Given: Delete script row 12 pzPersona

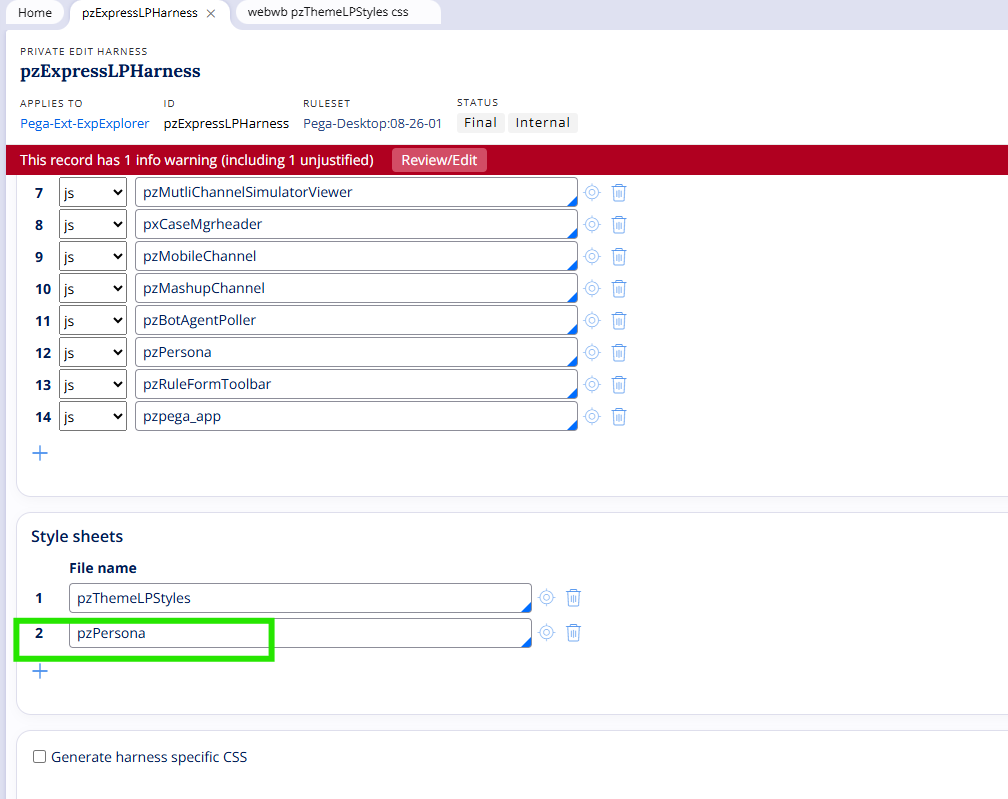Looking at the screenshot, I should (x=619, y=352).
